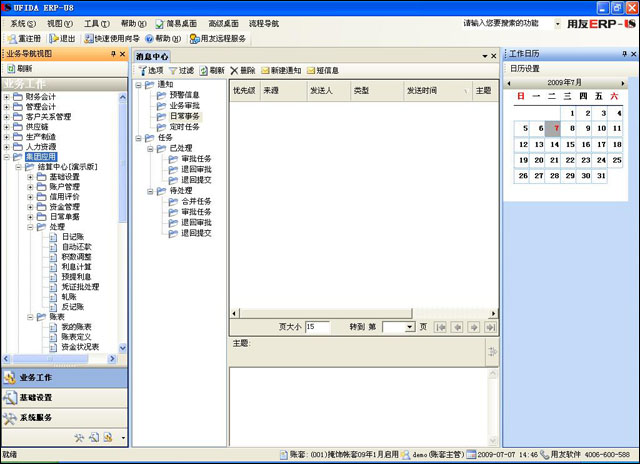The width and height of the screenshot is (640, 464).
Task: Collapse the 通知 node in message tree
Action: (x=138, y=85)
